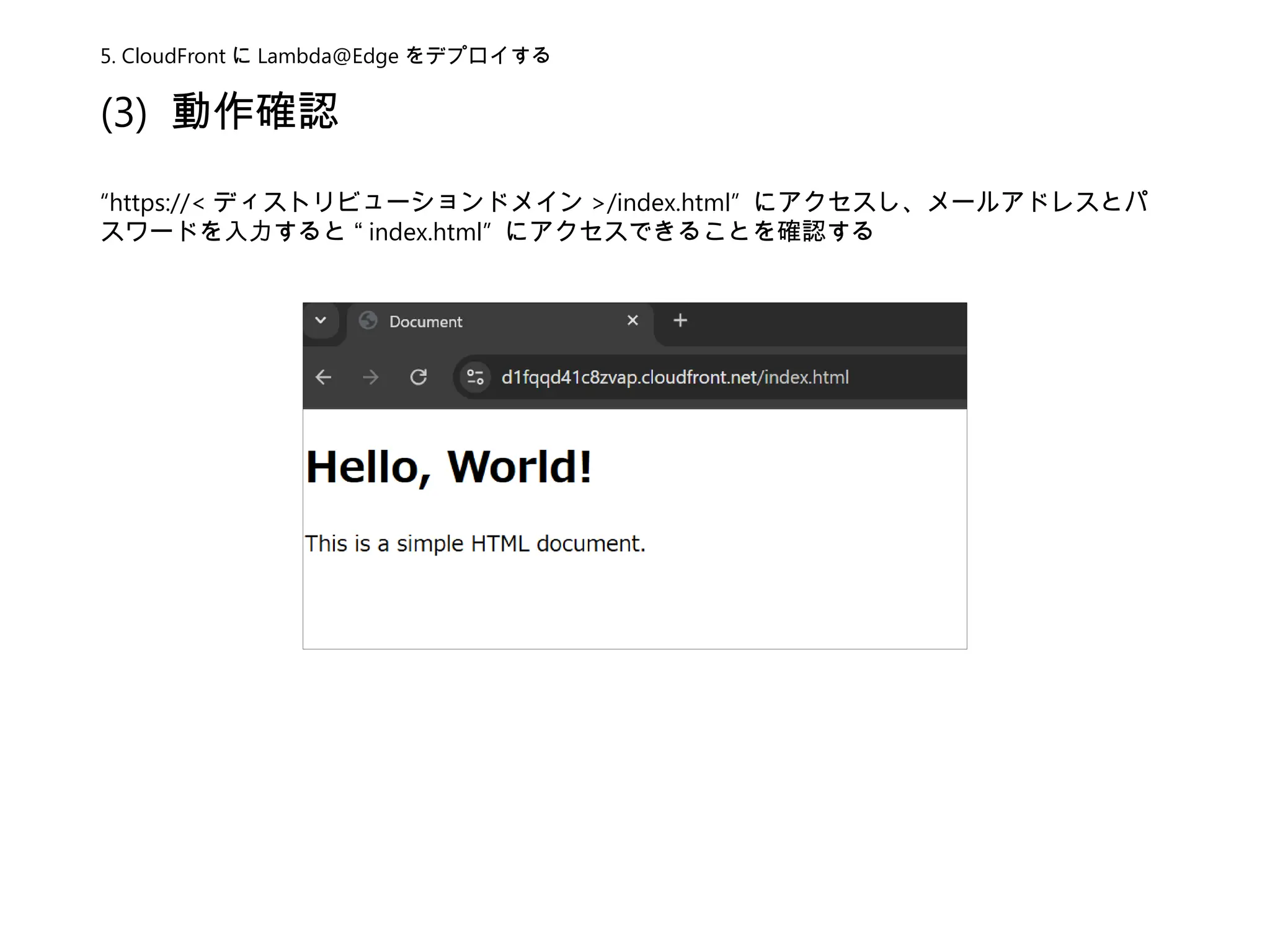The image size is (1270, 952).
Task: Select the Document browser tab
Action: click(x=500, y=322)
